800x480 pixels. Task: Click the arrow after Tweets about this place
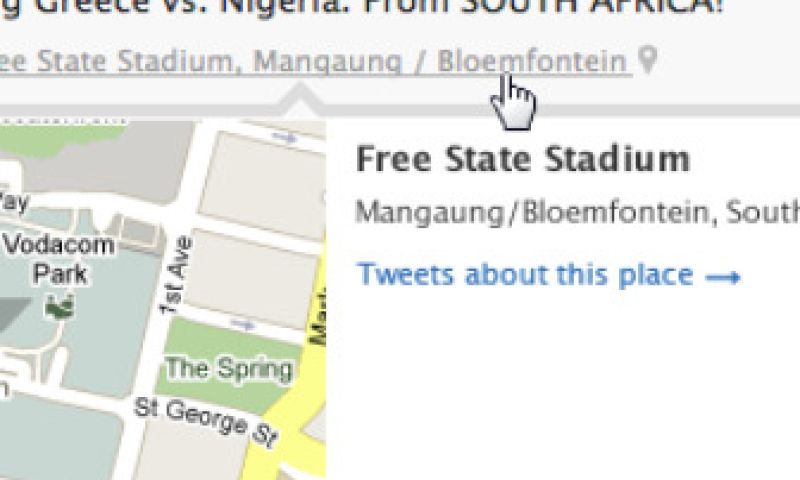point(723,276)
